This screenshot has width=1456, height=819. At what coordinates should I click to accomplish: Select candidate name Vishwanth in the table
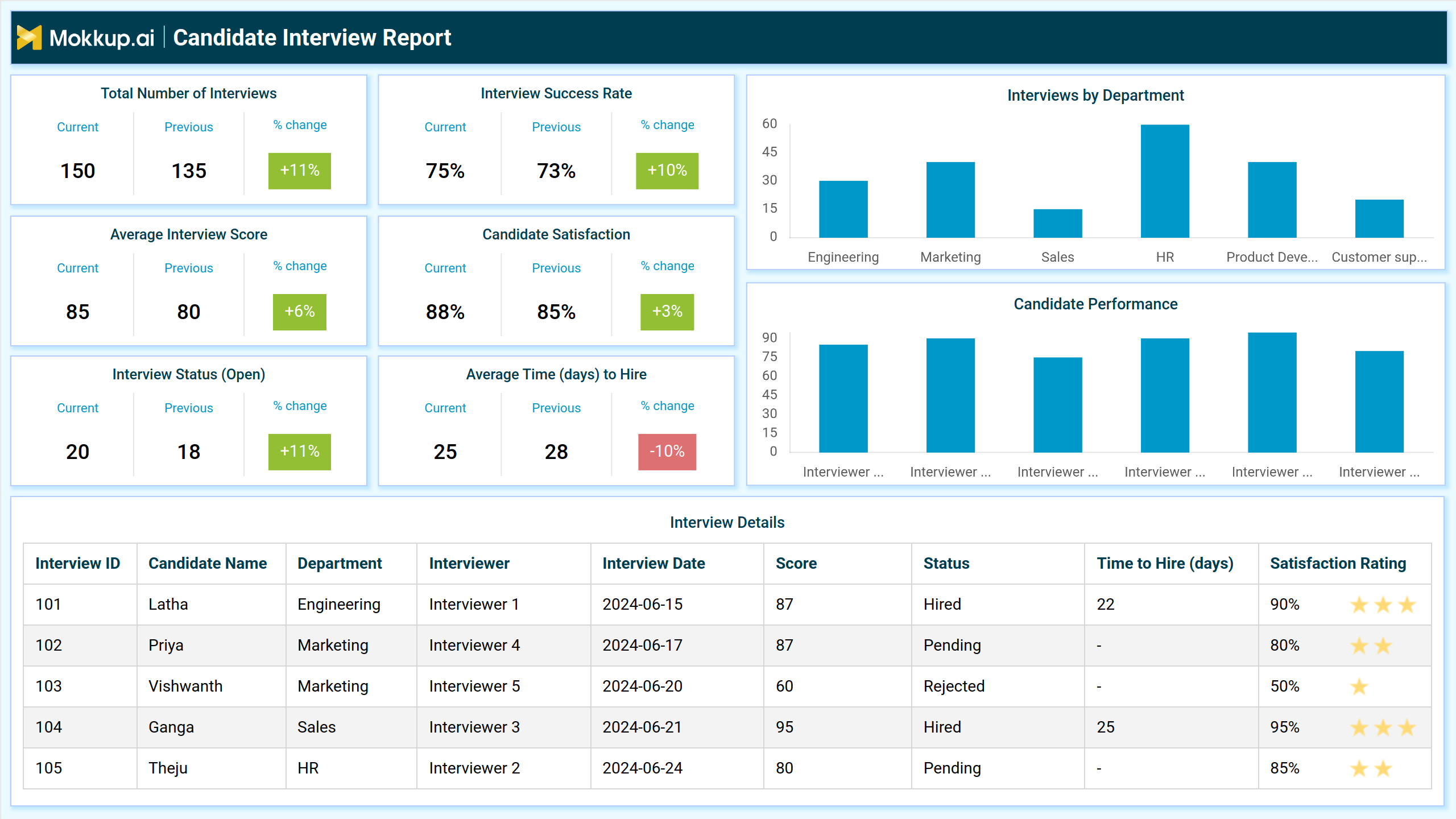point(185,686)
